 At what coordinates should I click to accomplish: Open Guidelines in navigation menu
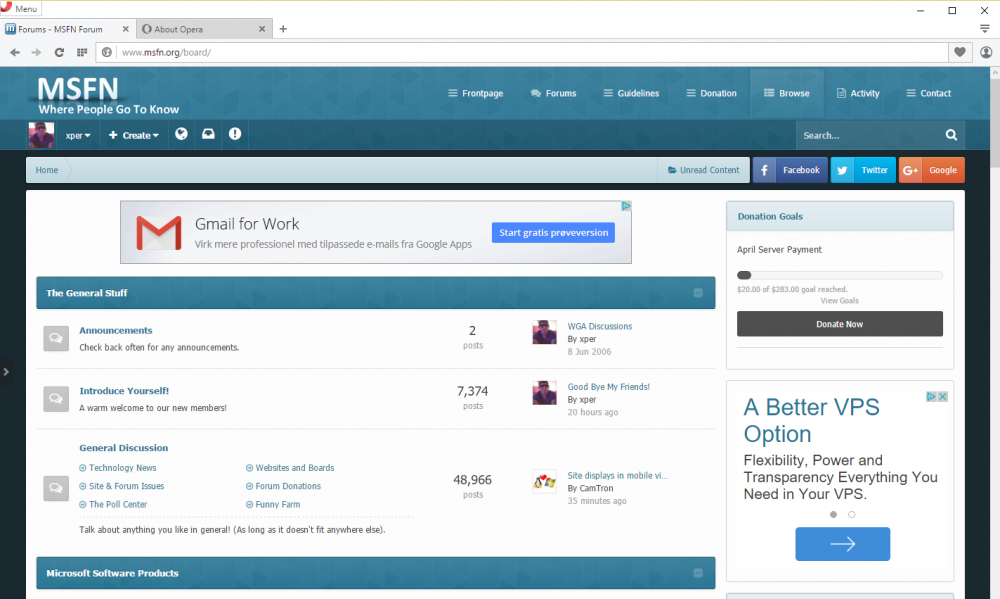click(631, 93)
